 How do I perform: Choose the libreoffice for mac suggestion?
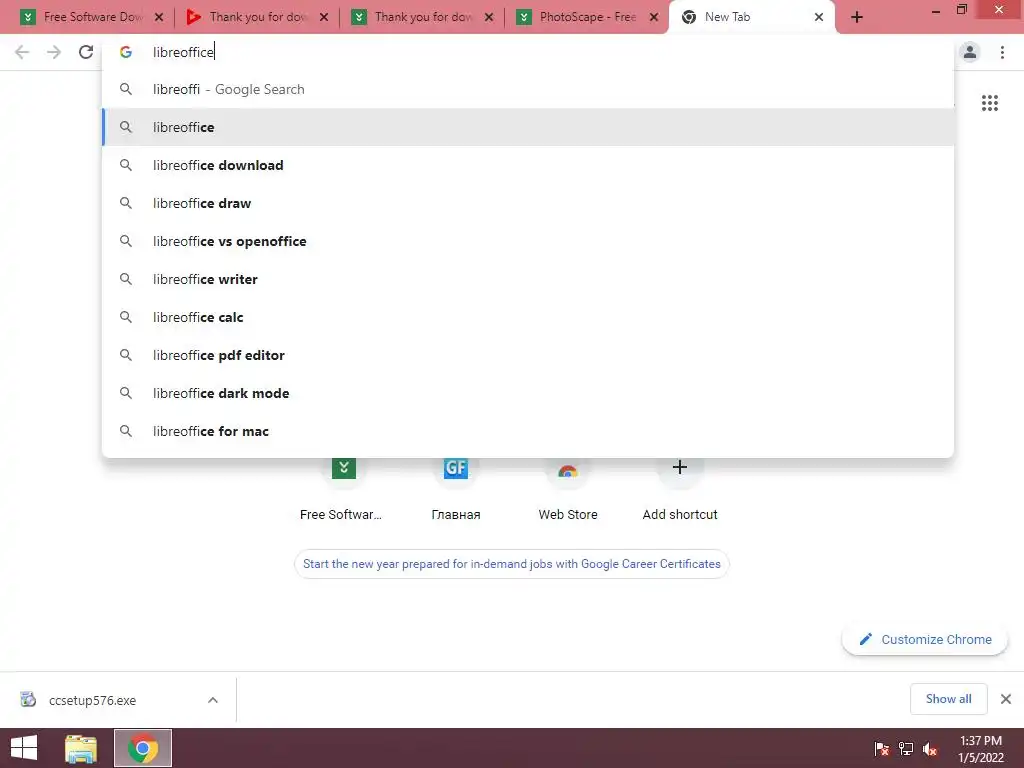[x=528, y=431]
